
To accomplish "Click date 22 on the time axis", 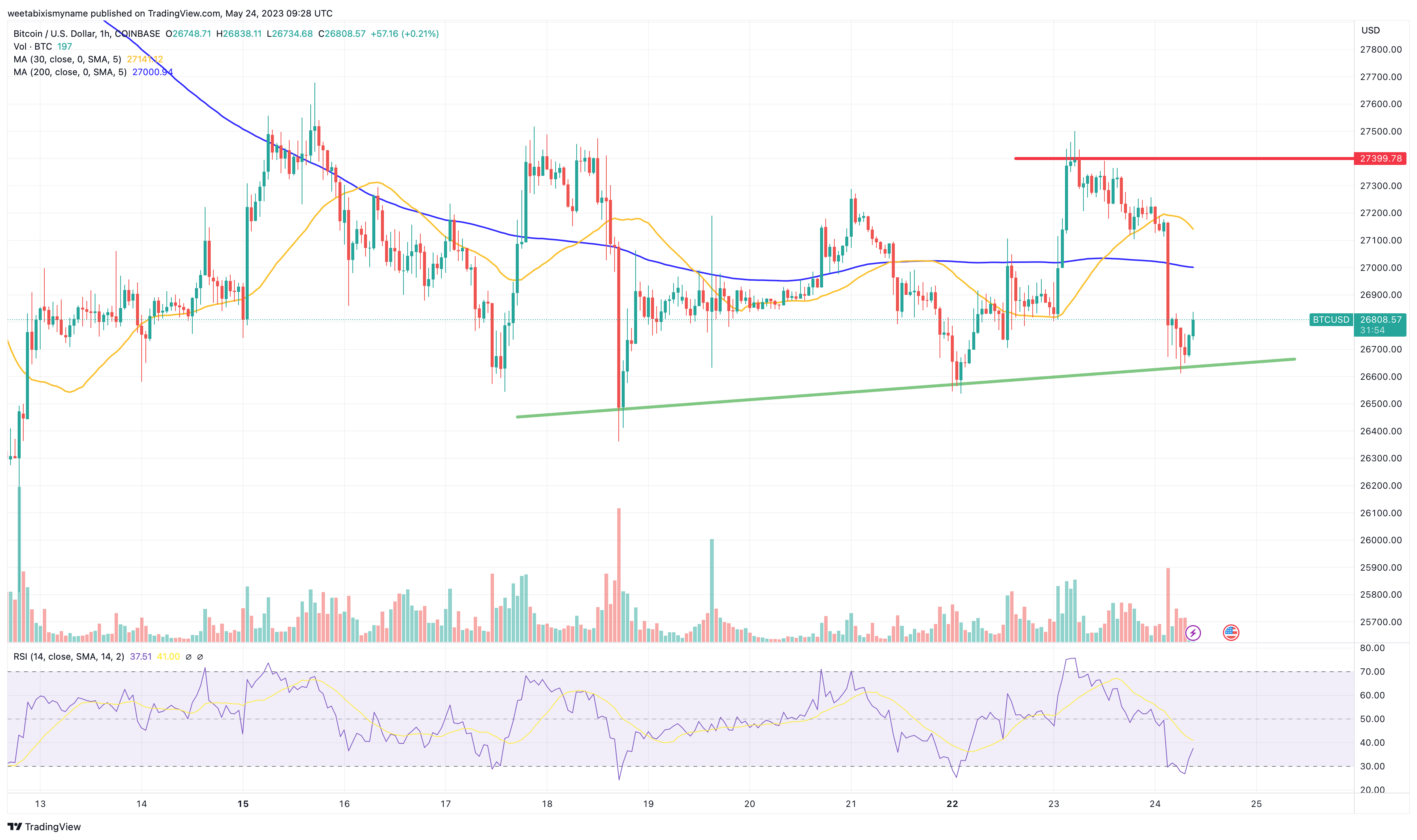I will [x=952, y=804].
